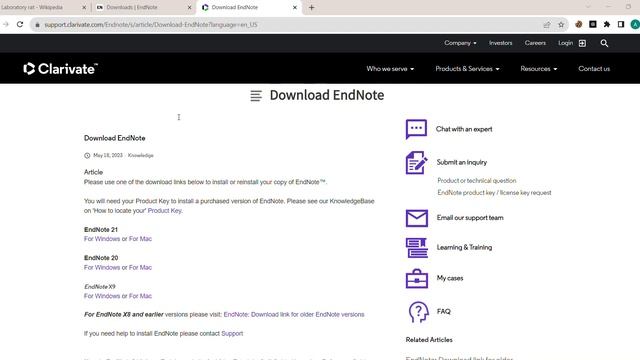The image size is (640, 360).
Task: Click the article list icon beside title
Action: coord(256,96)
